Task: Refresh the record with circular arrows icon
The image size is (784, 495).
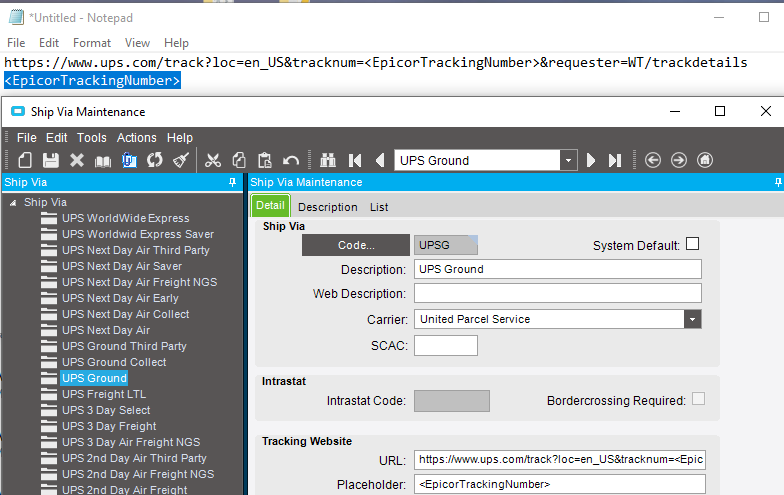Action: (x=154, y=160)
